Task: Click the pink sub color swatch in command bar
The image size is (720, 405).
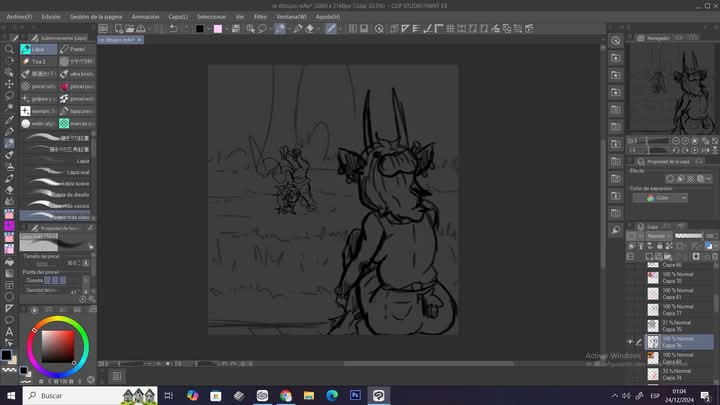Action: point(218,28)
